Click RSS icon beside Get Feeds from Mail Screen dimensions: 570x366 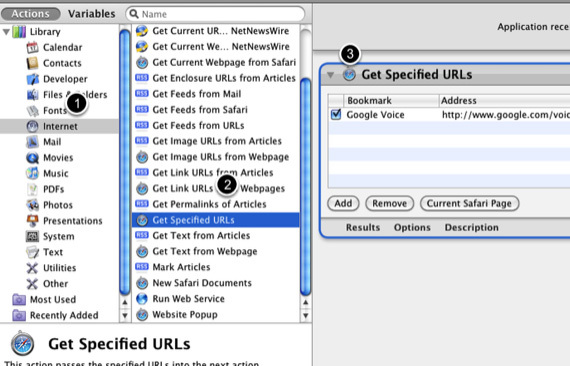(x=142, y=93)
